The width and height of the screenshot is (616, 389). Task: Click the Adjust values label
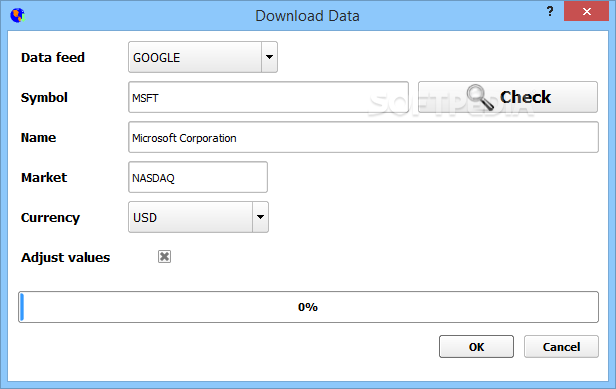pyautogui.click(x=66, y=257)
